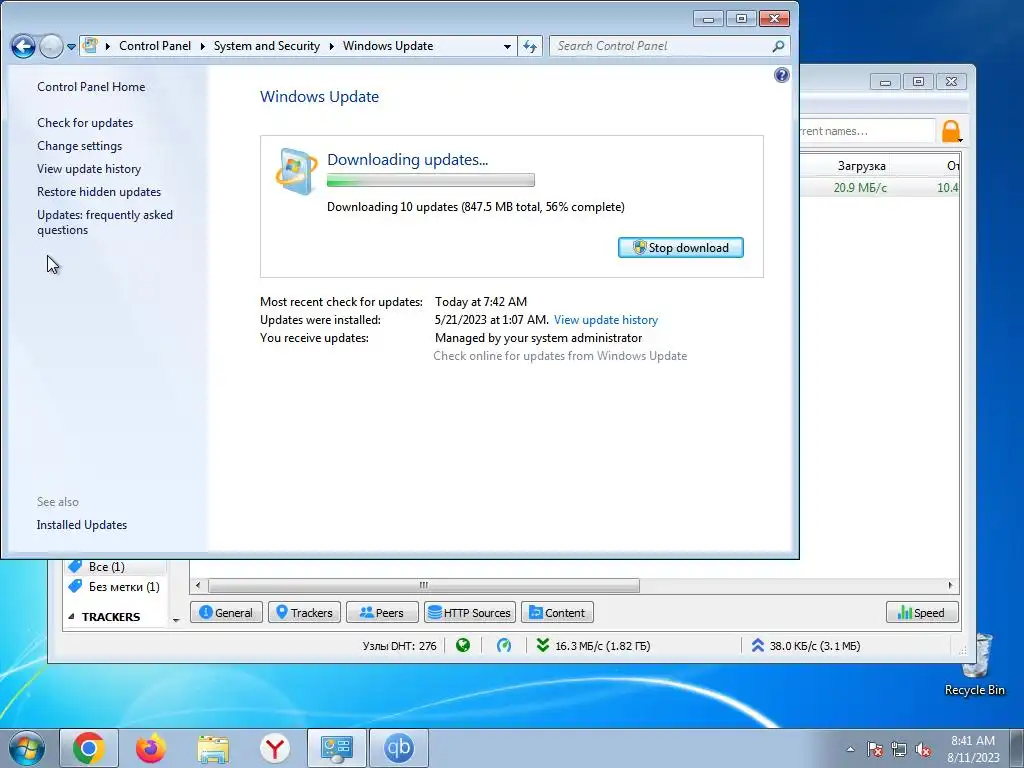Screen dimensions: 1024x768
Task: Click the refresh button beside address bar
Action: click(x=530, y=46)
